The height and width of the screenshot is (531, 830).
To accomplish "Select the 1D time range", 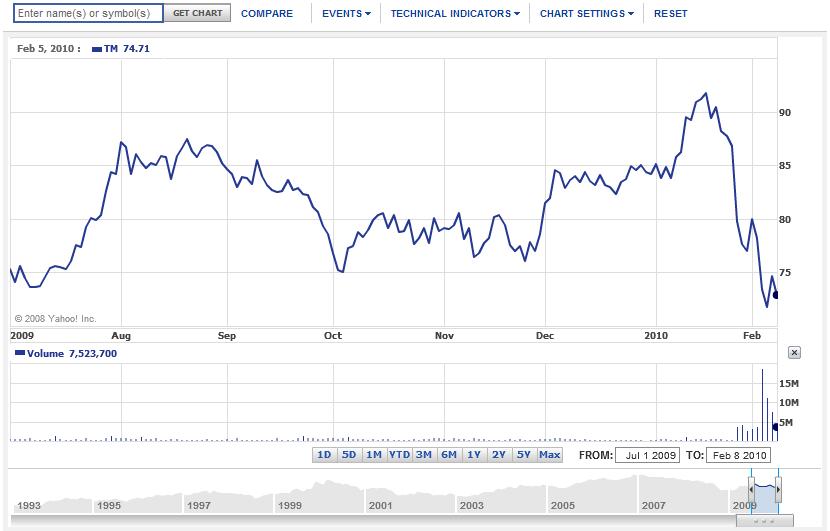I will (323, 455).
